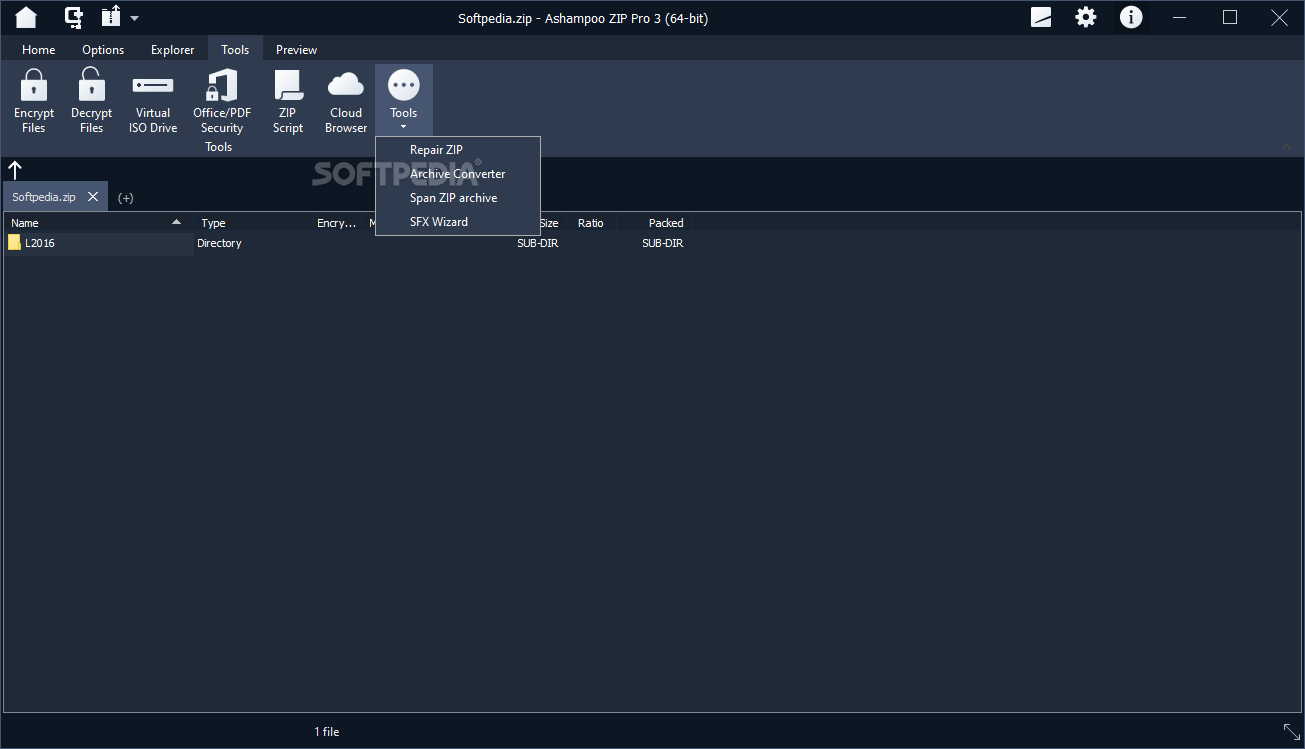The width and height of the screenshot is (1305, 749).
Task: Click the skin/theme switch icon
Action: click(x=1041, y=17)
